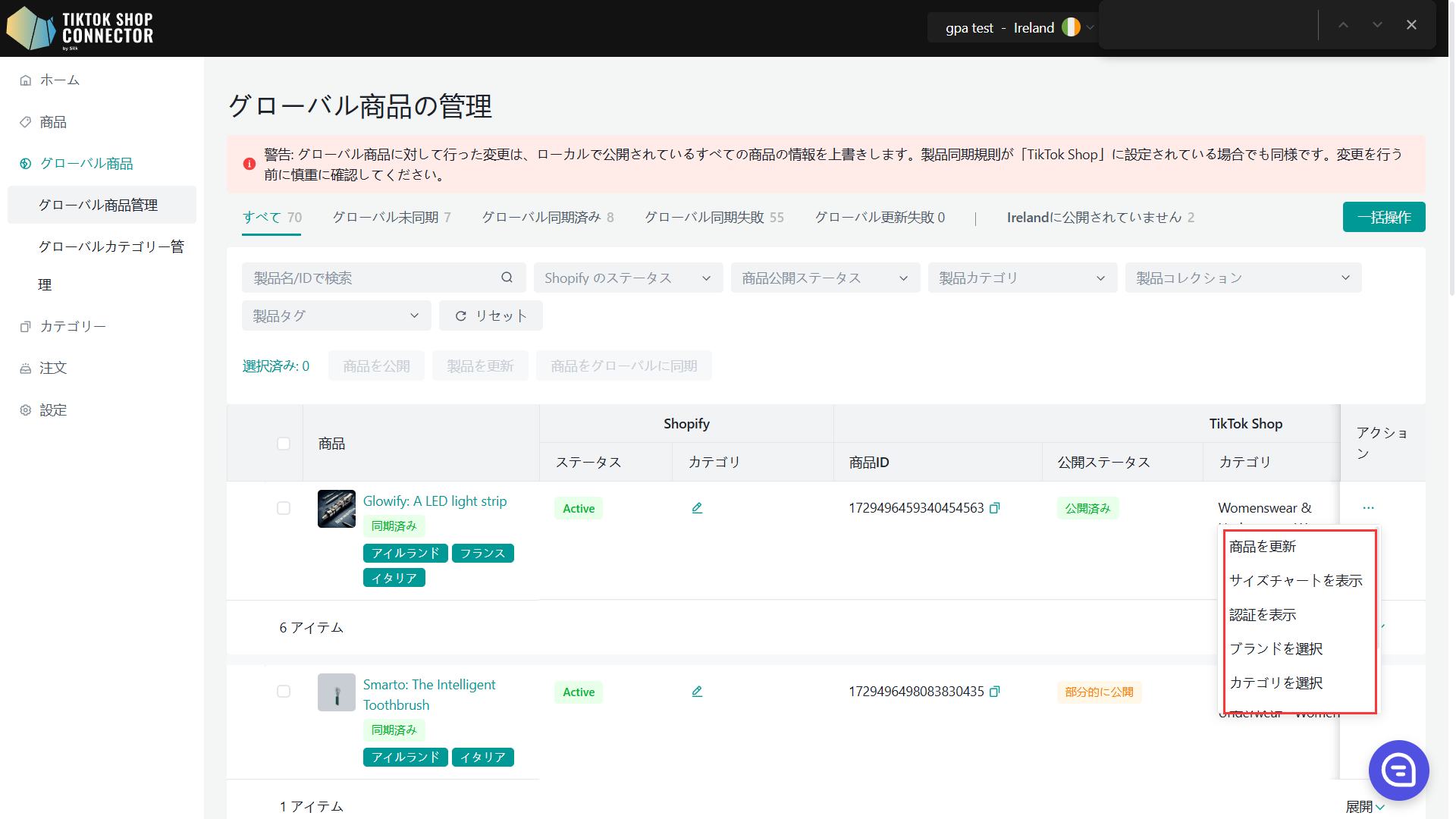The image size is (1456, 819).
Task: Open 設定 in the sidebar
Action: click(x=53, y=410)
